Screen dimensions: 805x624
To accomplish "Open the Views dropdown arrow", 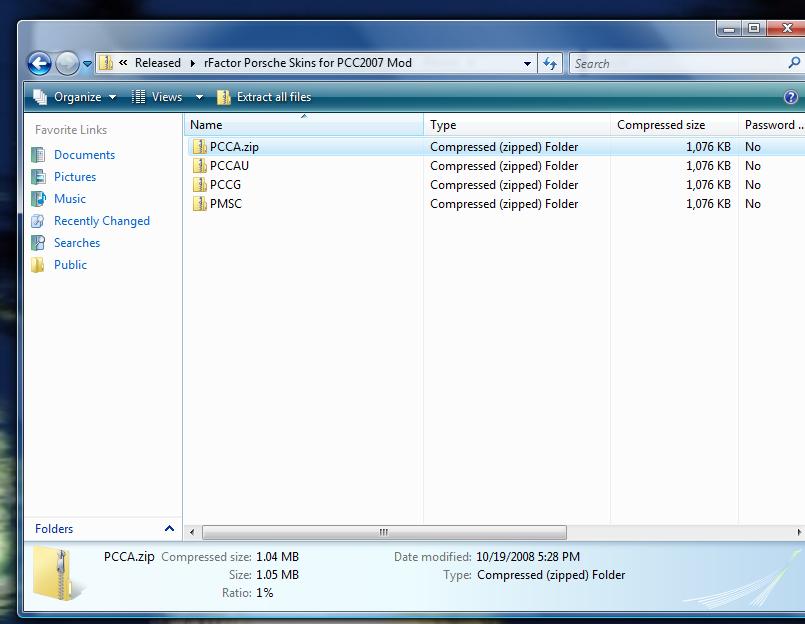I will pos(199,97).
